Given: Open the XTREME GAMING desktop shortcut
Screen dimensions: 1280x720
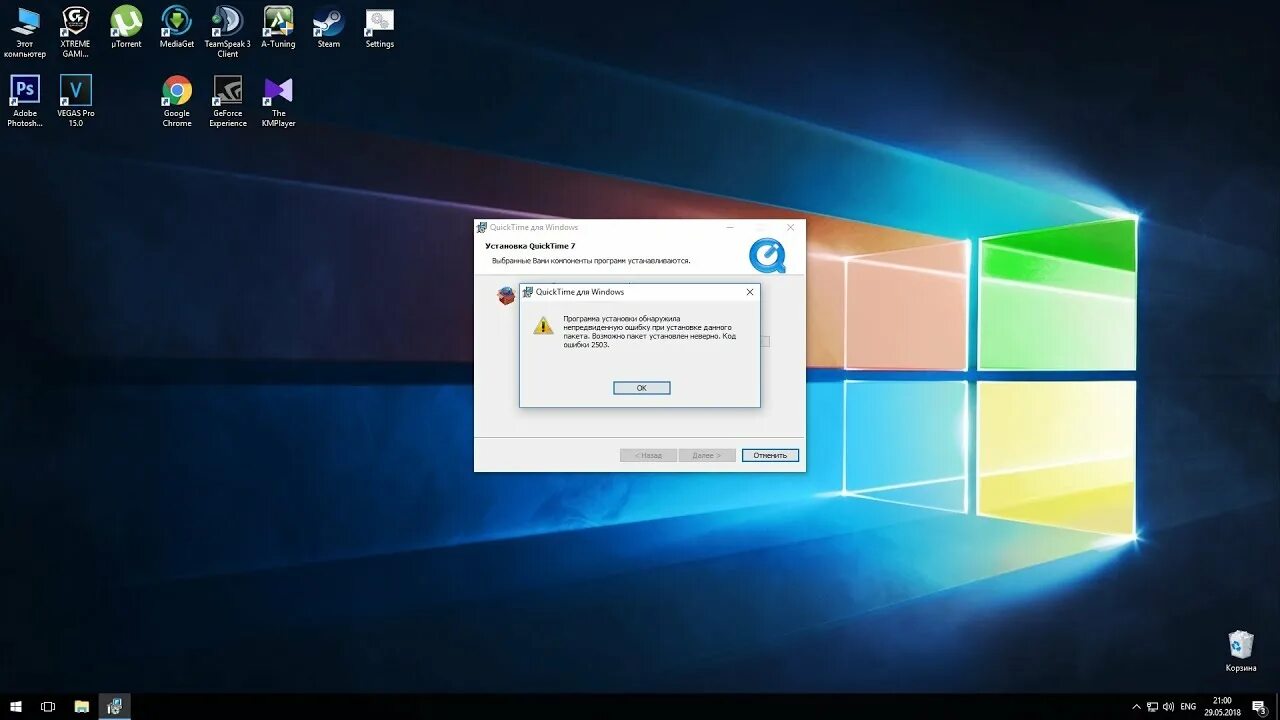Looking at the screenshot, I should click(75, 32).
